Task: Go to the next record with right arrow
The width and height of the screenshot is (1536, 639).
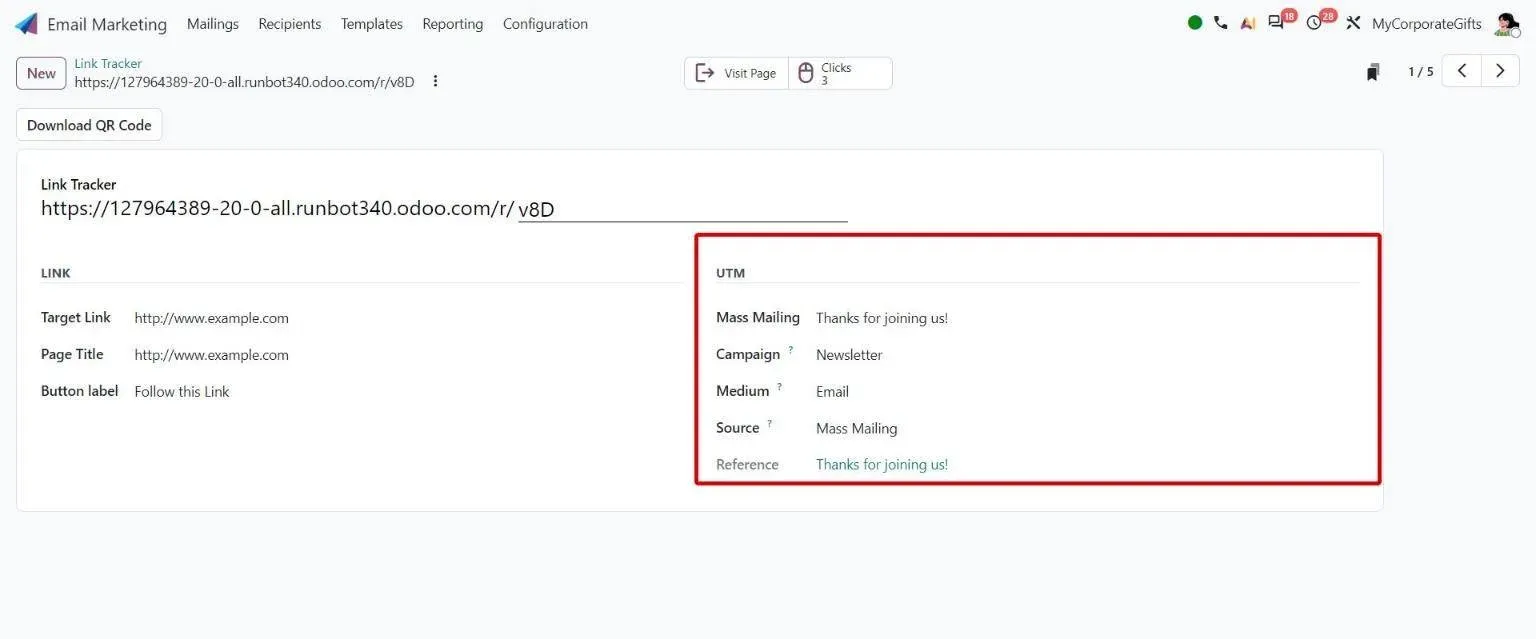Action: coord(1500,71)
